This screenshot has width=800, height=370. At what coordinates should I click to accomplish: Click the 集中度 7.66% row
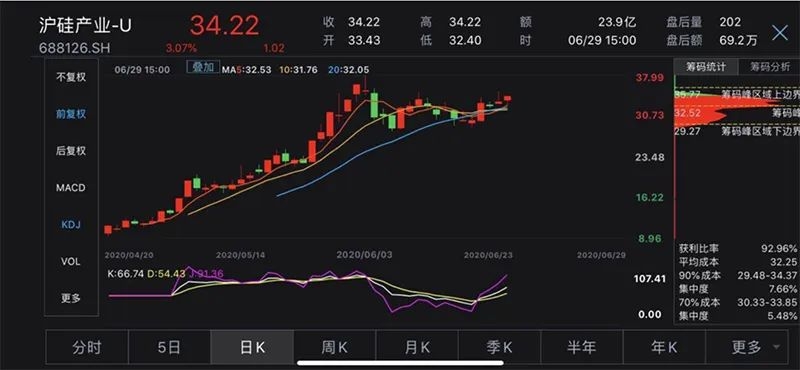click(738, 289)
